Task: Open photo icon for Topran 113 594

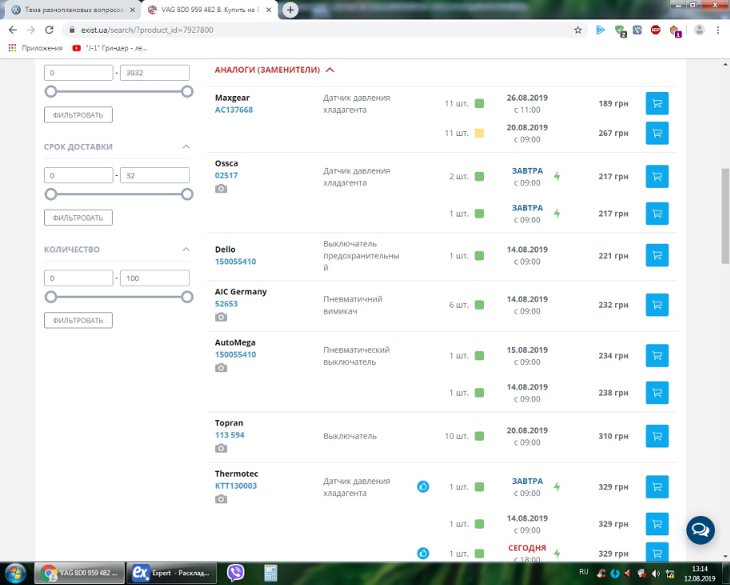Action: click(221, 448)
